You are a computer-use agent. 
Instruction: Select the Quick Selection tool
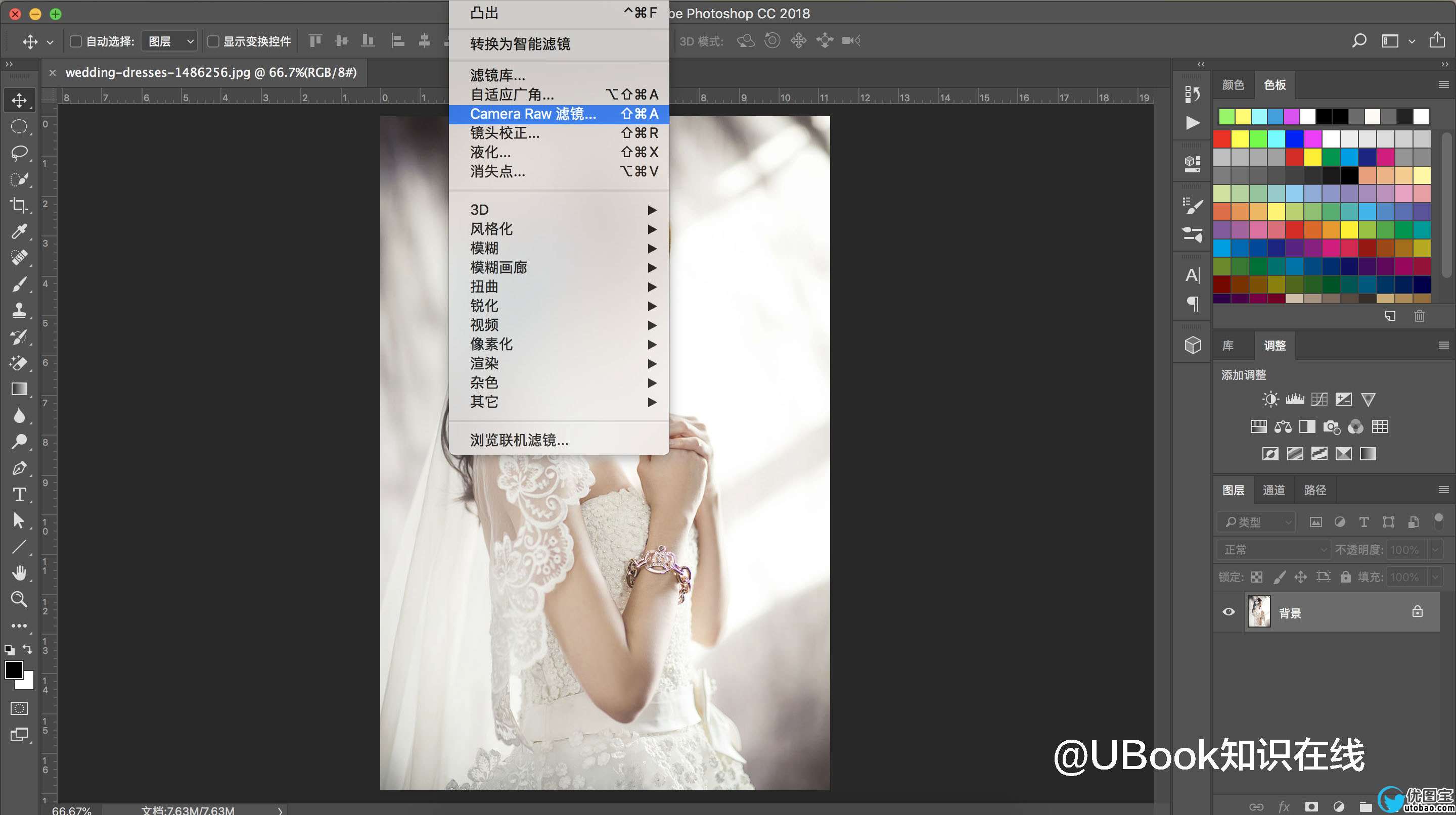pos(19,179)
